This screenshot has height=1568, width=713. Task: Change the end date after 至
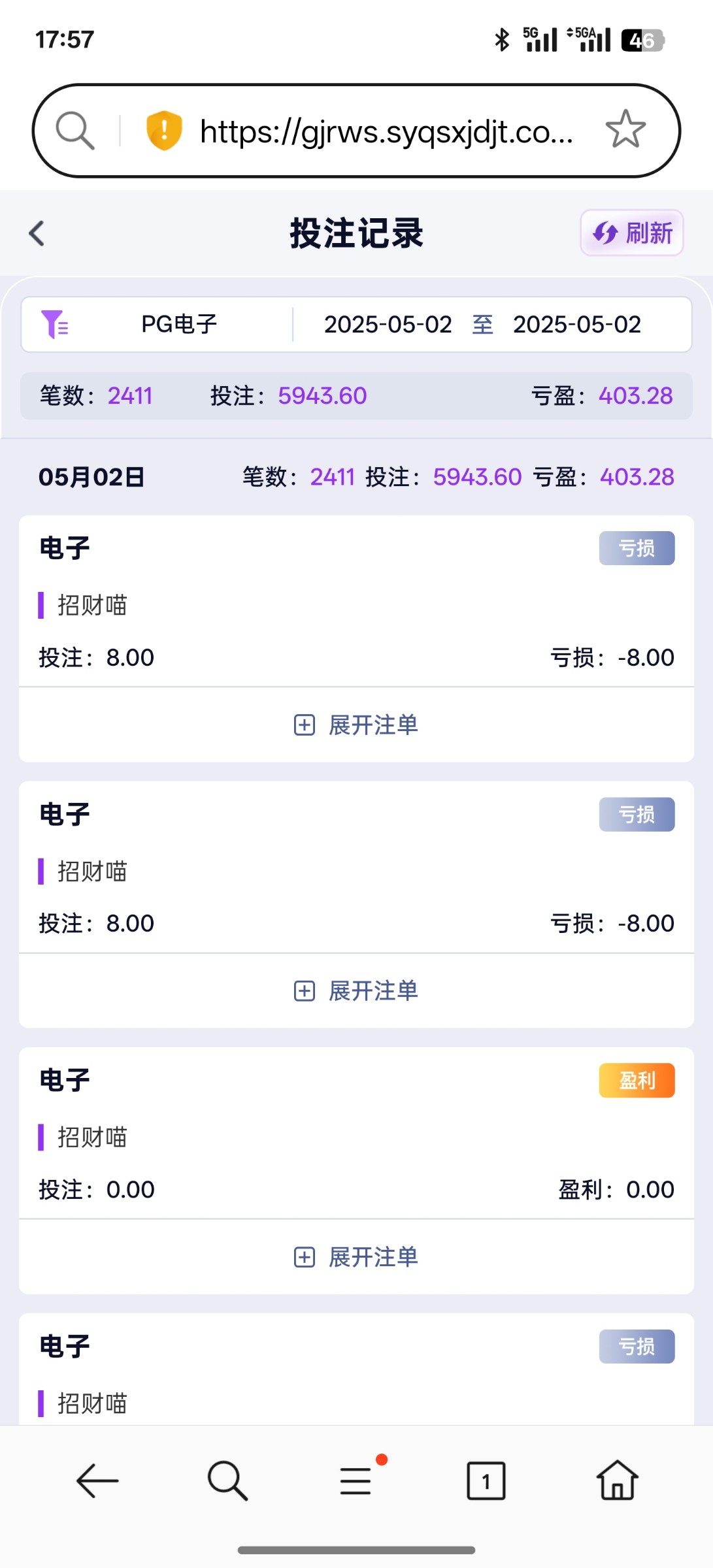tap(576, 324)
